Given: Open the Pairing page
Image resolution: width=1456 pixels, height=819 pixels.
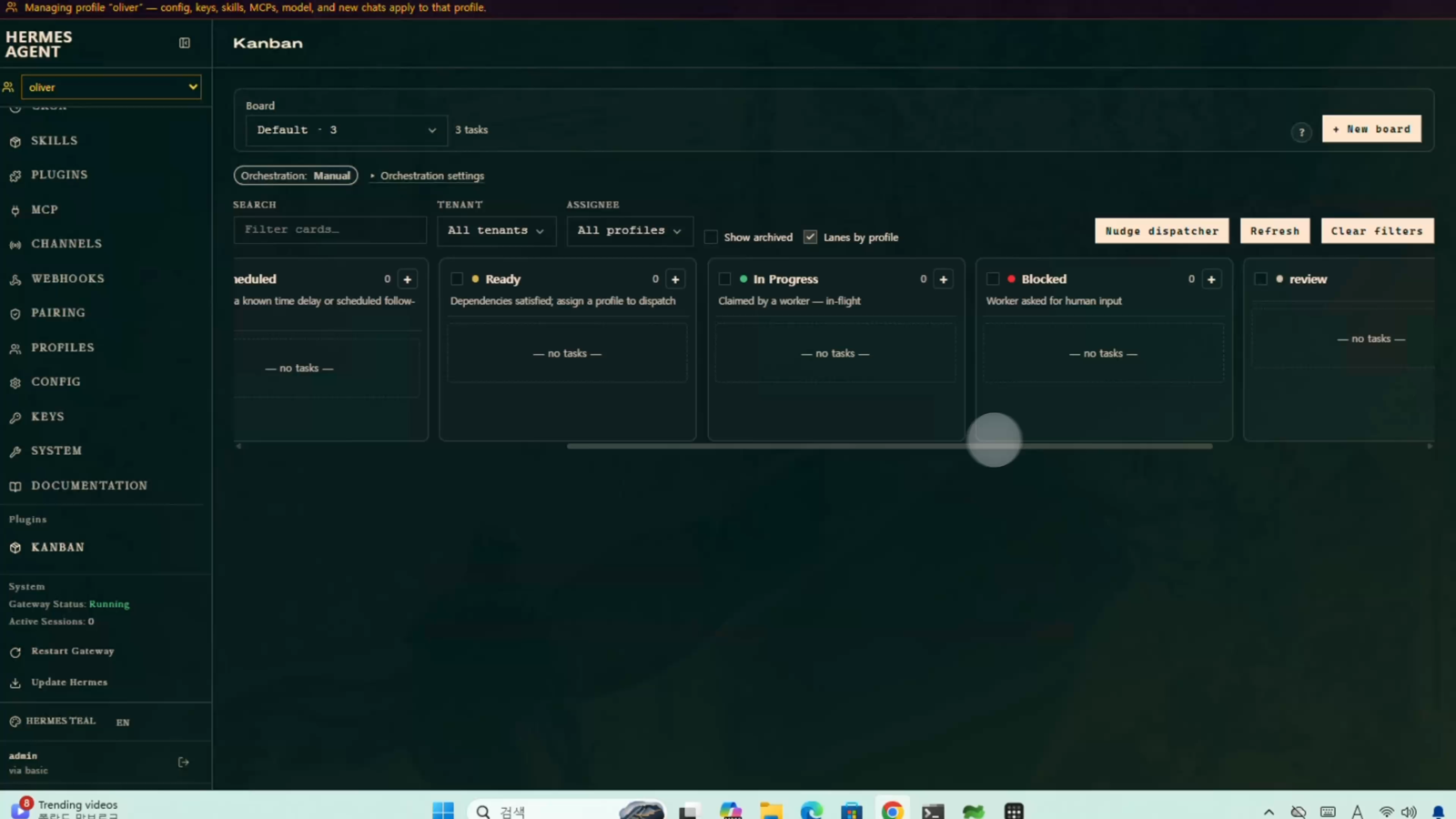Looking at the screenshot, I should pyautogui.click(x=57, y=313).
